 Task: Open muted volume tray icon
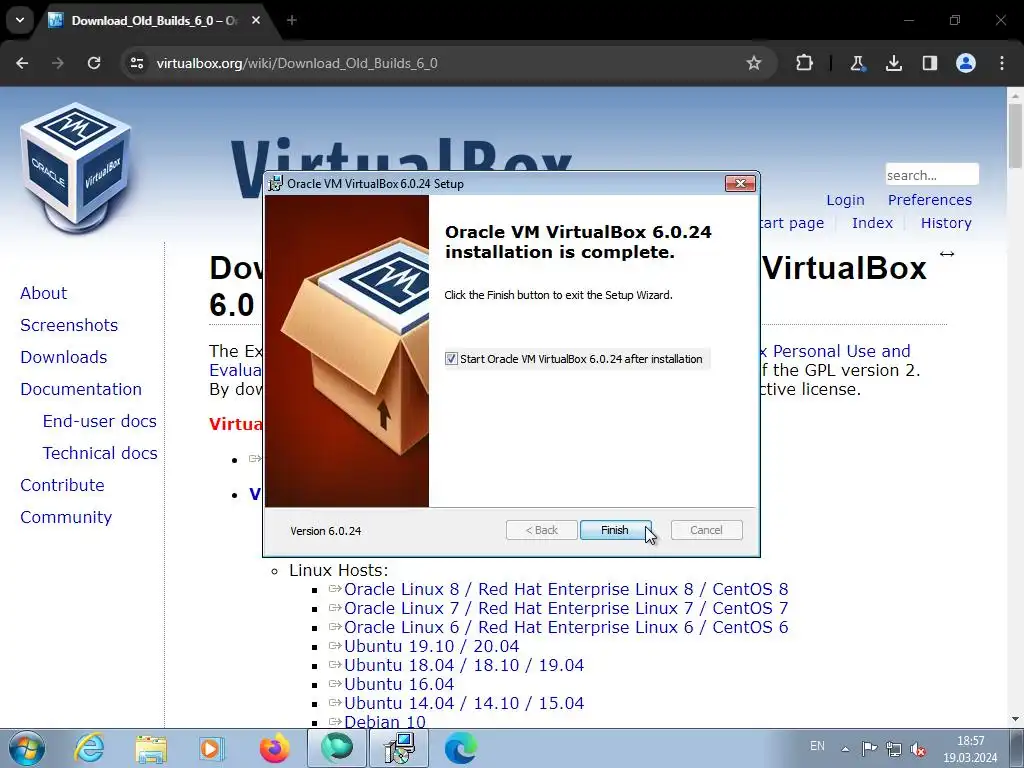click(x=918, y=749)
